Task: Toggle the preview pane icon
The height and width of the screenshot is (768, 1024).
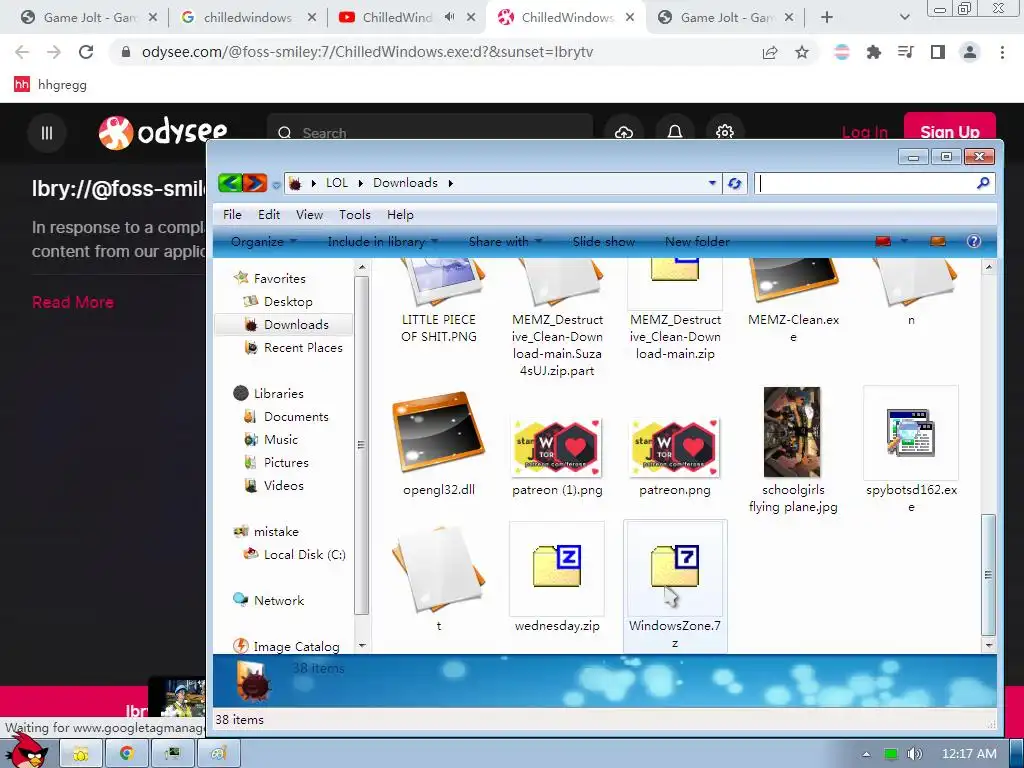Action: click(x=938, y=242)
